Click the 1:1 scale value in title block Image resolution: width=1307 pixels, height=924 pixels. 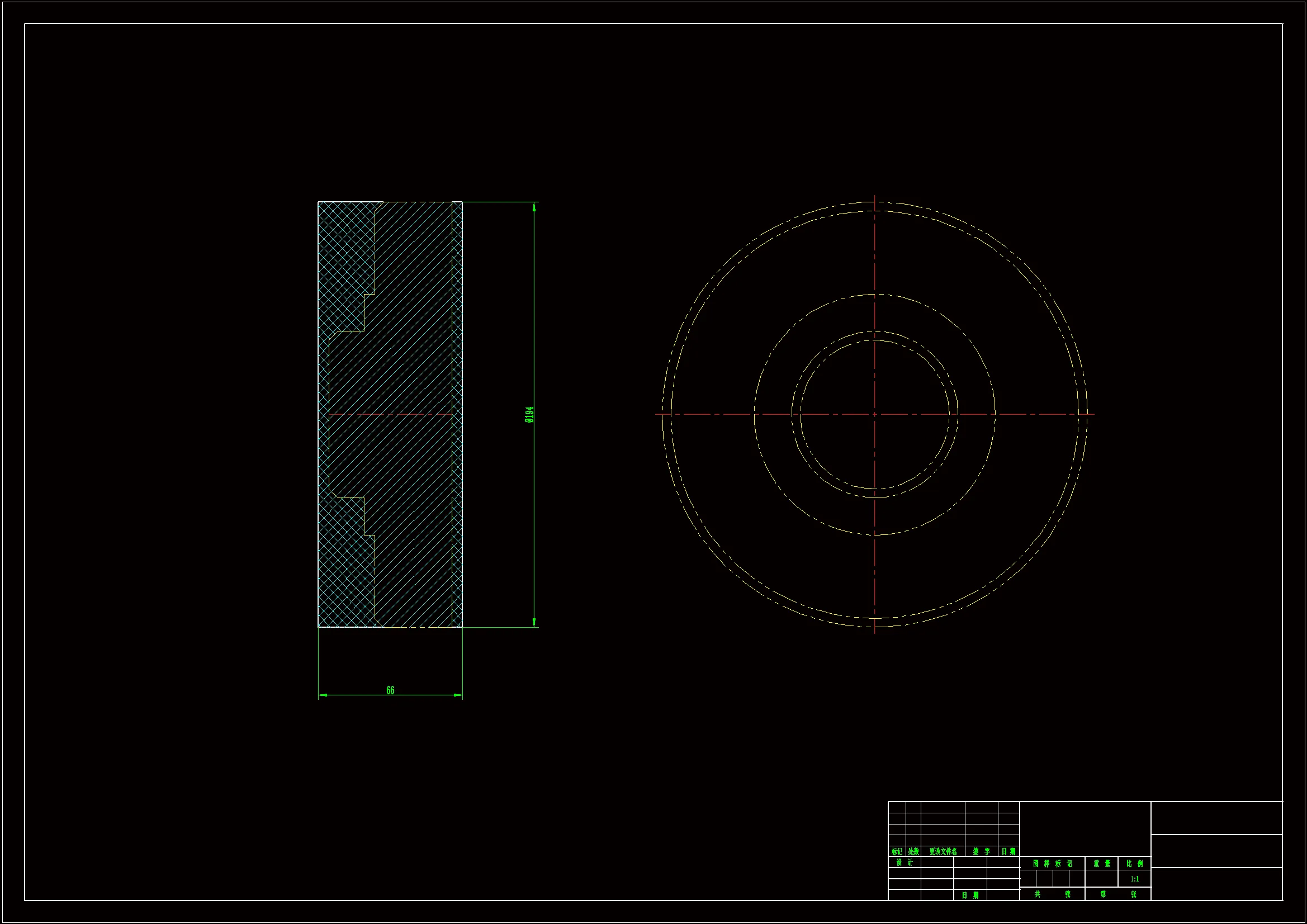click(x=1134, y=879)
